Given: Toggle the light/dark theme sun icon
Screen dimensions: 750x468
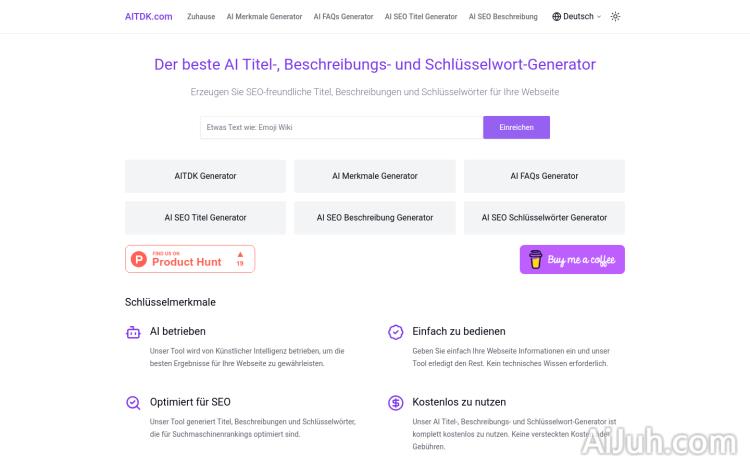Looking at the screenshot, I should 615,16.
